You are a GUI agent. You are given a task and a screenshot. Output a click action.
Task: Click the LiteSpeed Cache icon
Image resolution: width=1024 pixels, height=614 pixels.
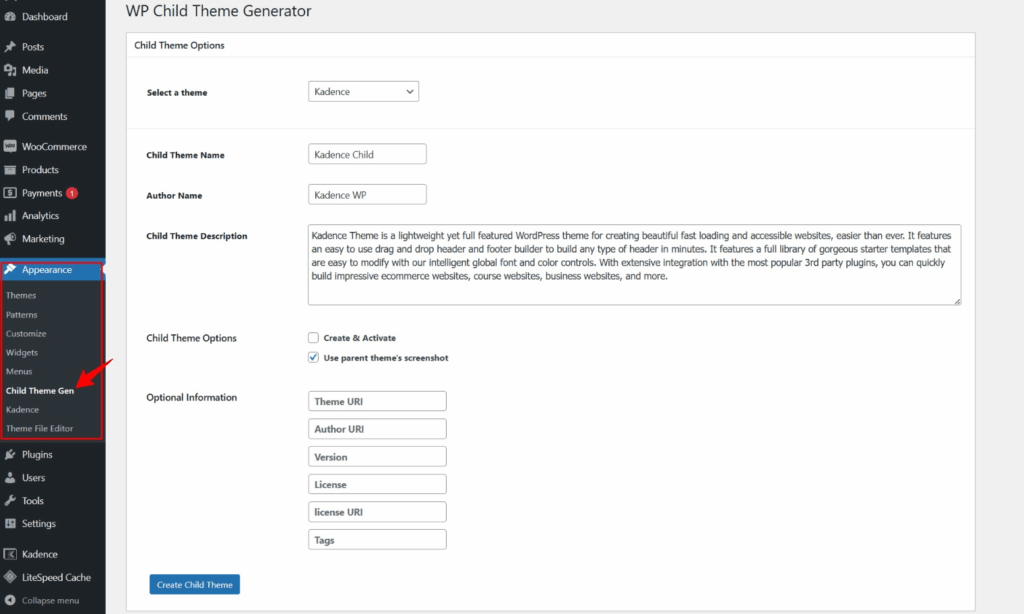pyautogui.click(x=10, y=577)
